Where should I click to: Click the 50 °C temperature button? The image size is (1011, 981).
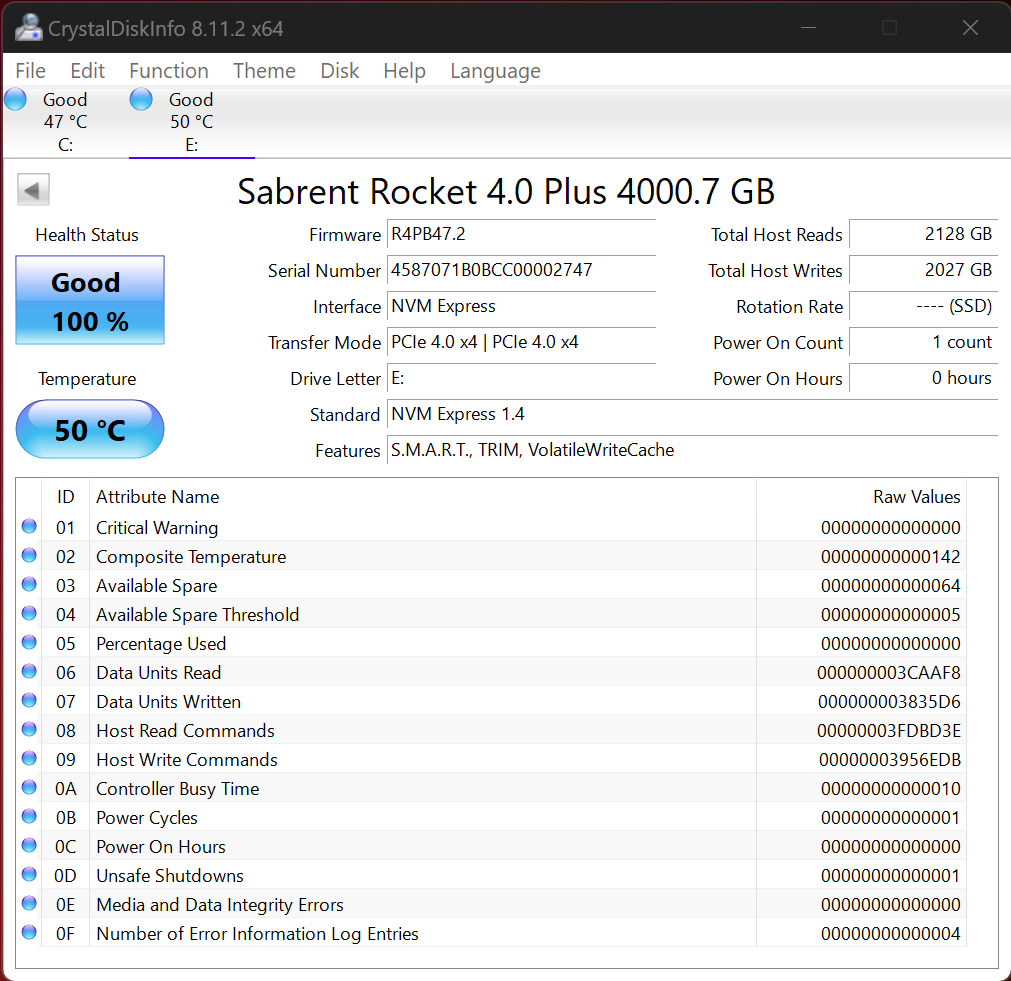[x=90, y=430]
